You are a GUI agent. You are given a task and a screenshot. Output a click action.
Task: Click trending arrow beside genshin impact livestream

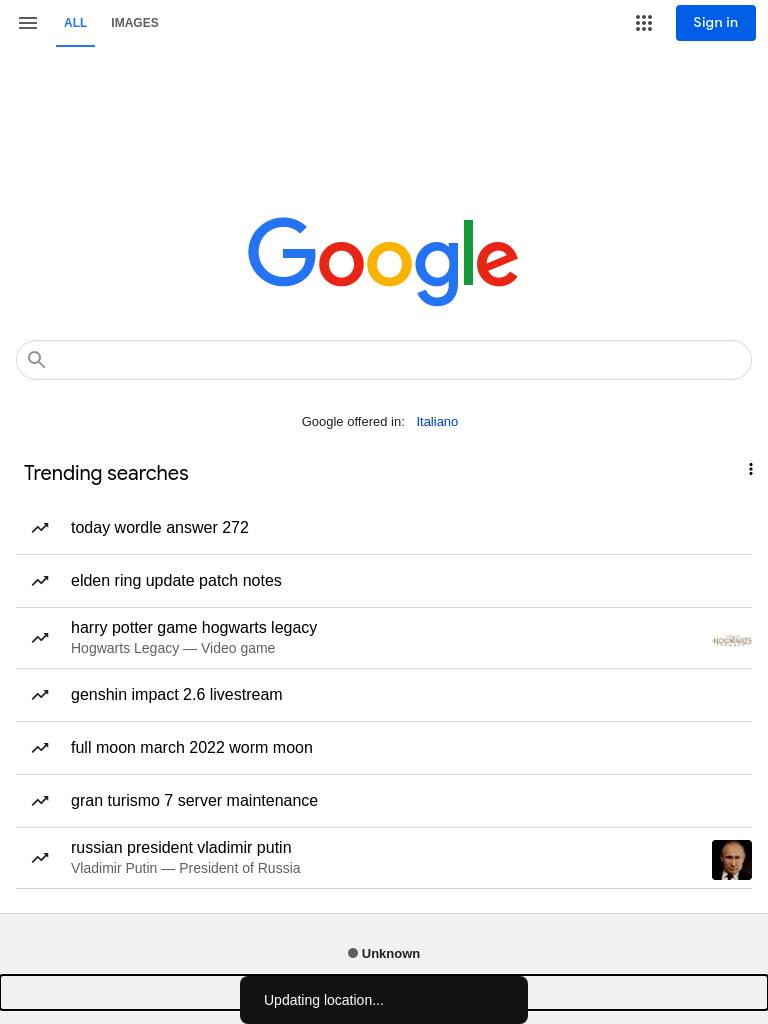[40, 695]
